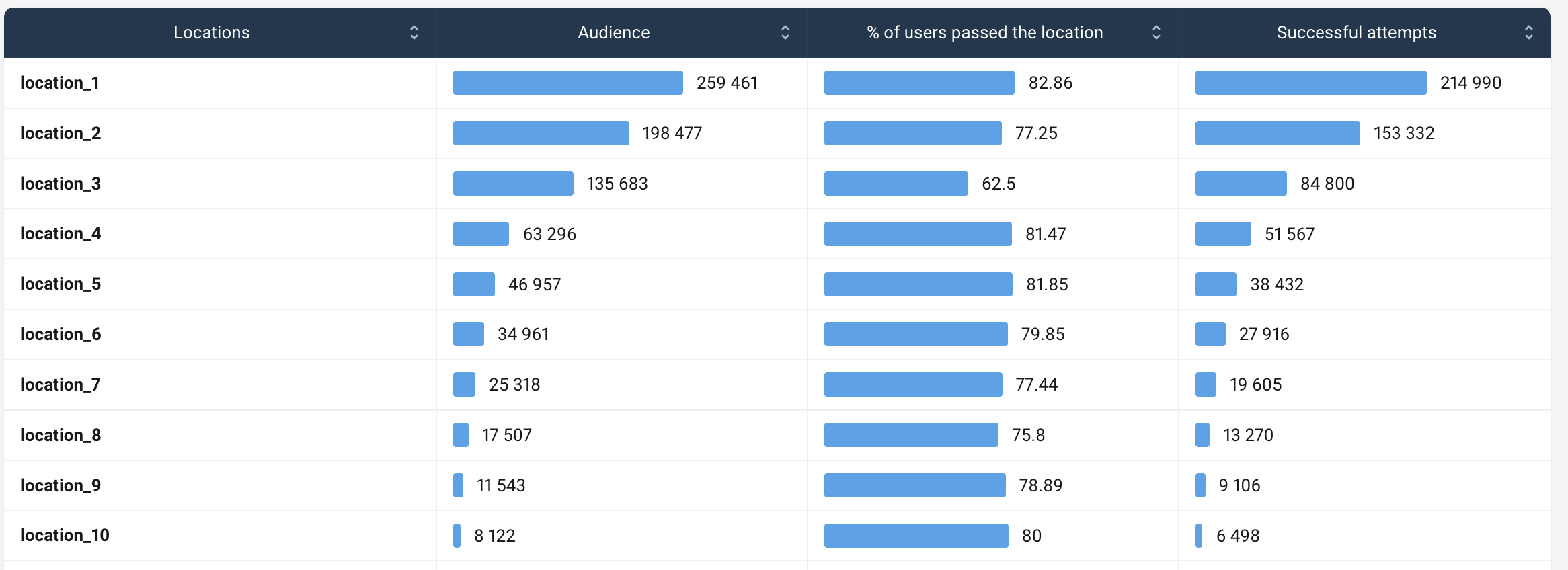Click Successful attempts sort arrows icon
This screenshot has height=570, width=1568.
[x=1528, y=32]
